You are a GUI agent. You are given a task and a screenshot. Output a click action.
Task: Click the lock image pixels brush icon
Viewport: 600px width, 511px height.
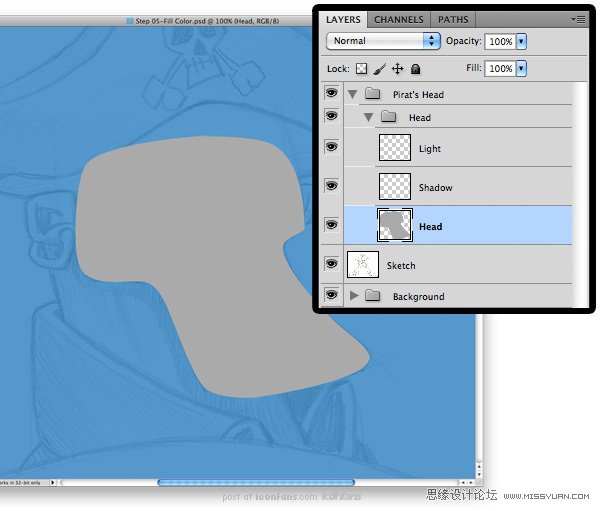pos(380,69)
